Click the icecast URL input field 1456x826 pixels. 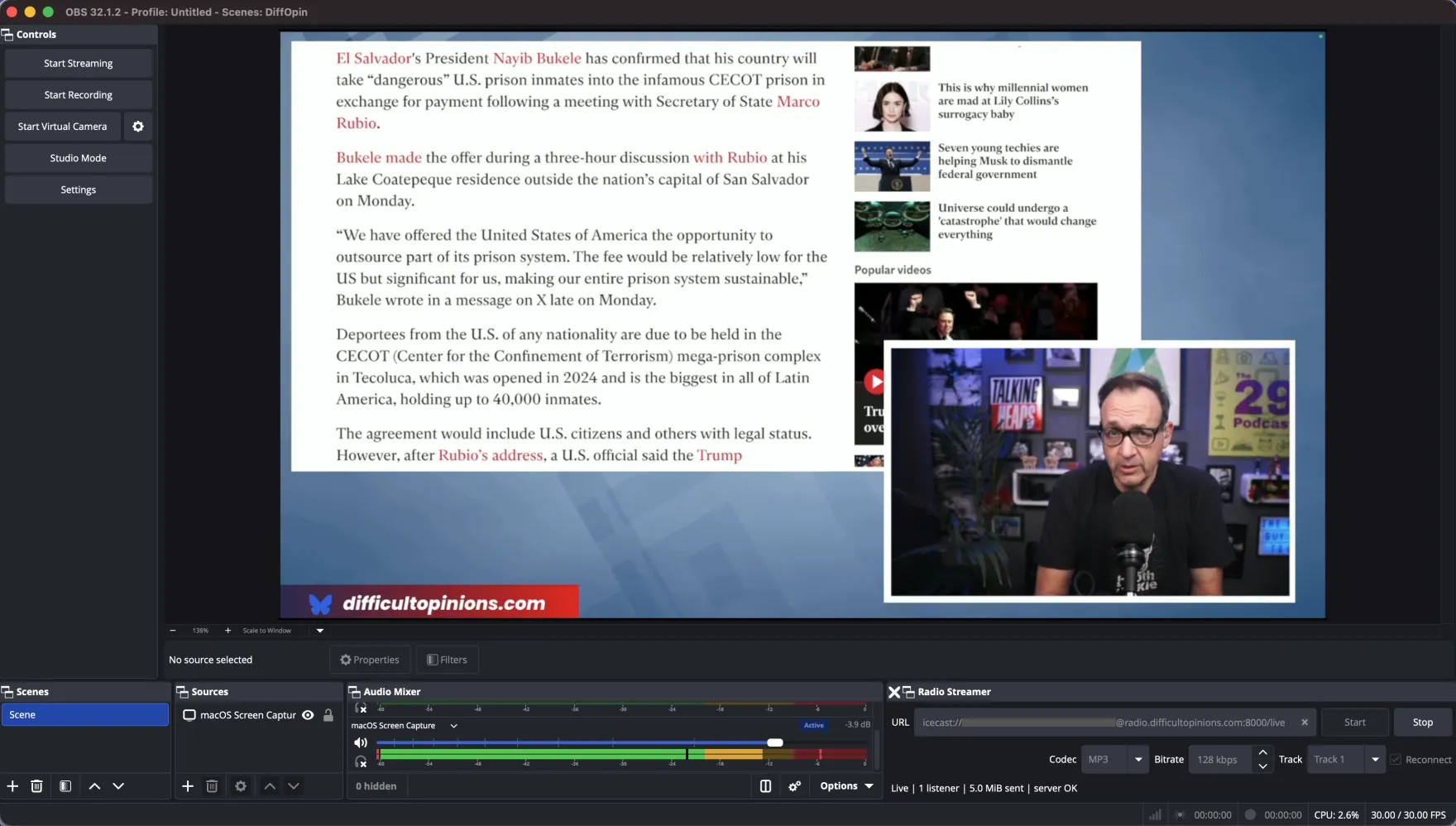(1117, 723)
